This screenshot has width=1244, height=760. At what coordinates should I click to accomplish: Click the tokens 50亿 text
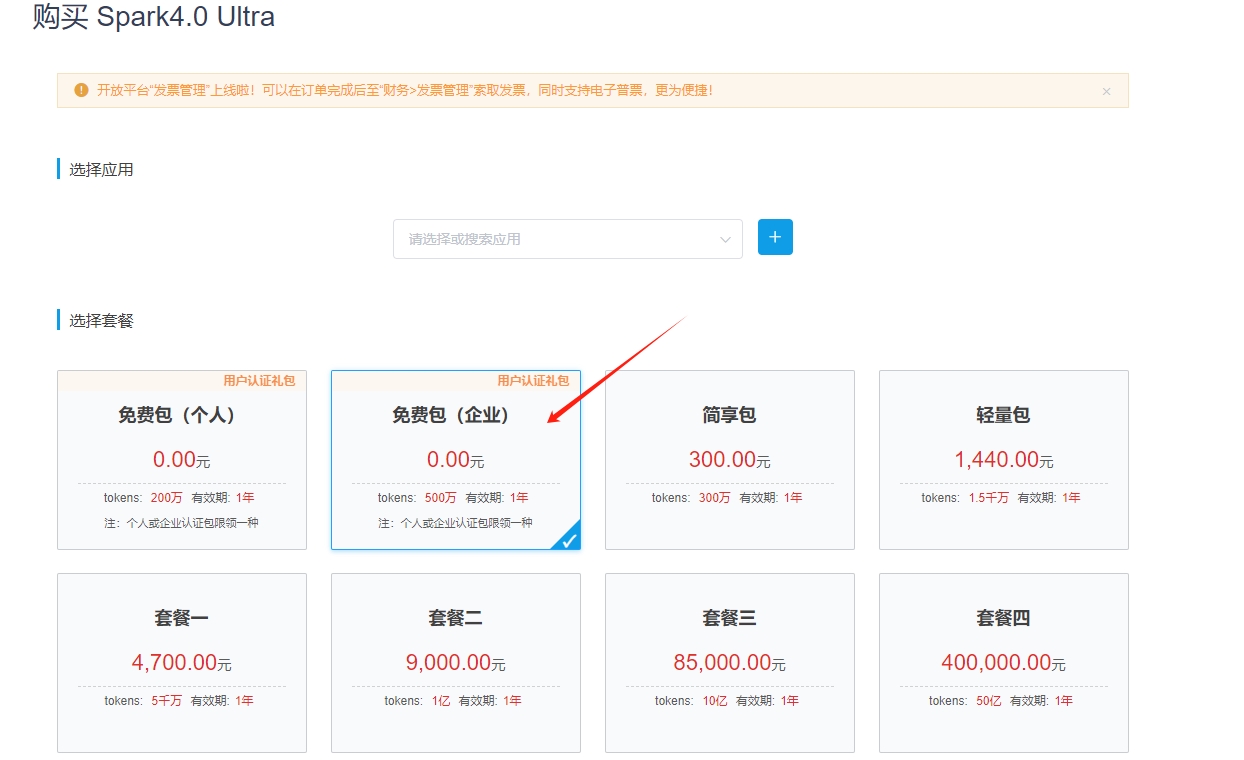[965, 701]
